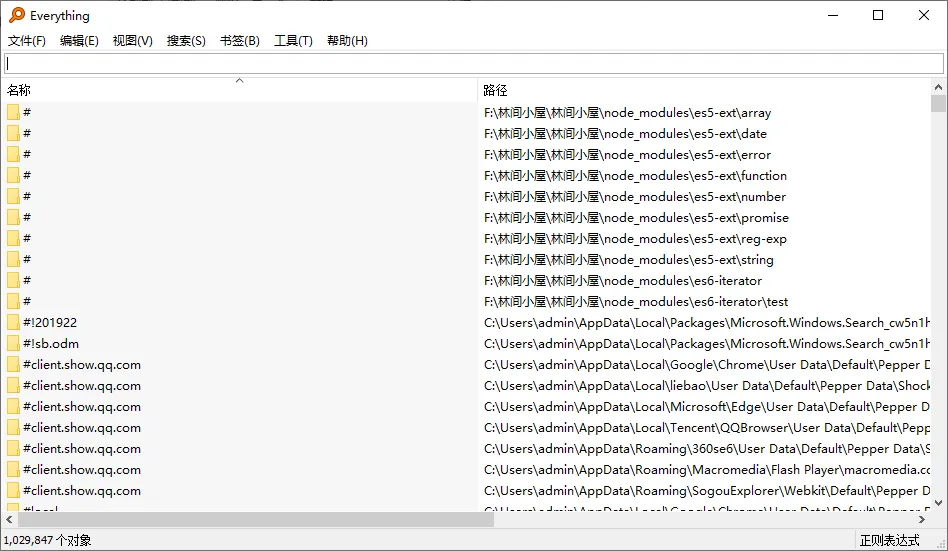Click the vertical scrollbar down arrow

point(938,503)
